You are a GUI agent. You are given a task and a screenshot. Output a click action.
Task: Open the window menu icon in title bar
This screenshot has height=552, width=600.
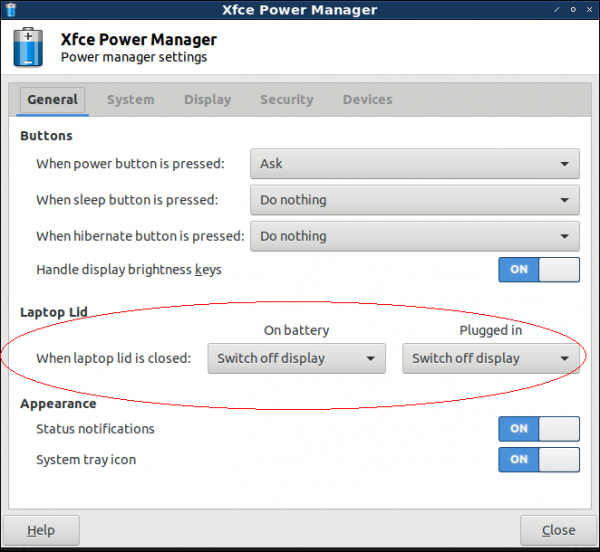tap(12, 10)
